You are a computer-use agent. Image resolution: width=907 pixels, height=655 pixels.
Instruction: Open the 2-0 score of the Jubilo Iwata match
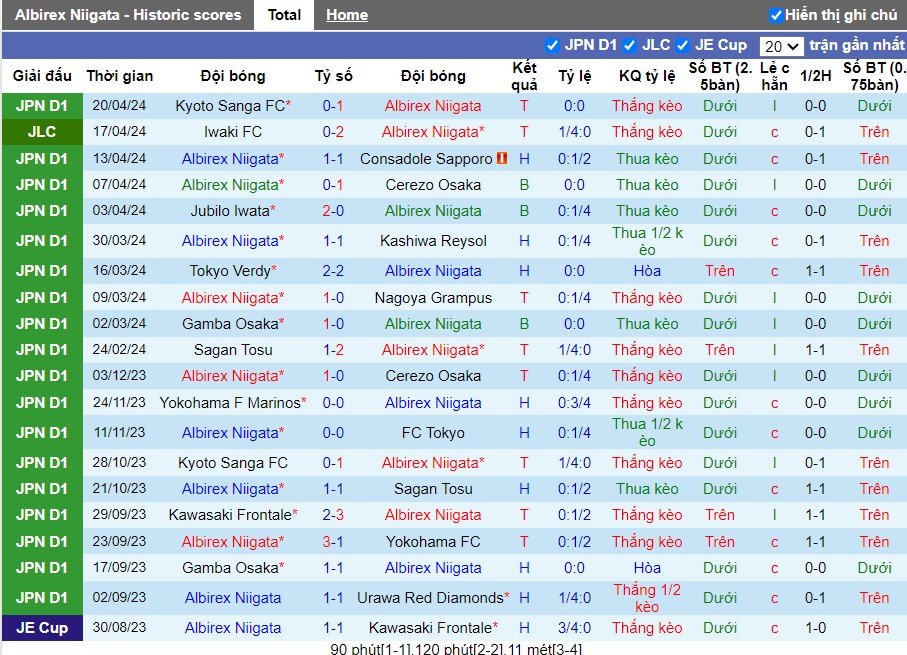[333, 211]
